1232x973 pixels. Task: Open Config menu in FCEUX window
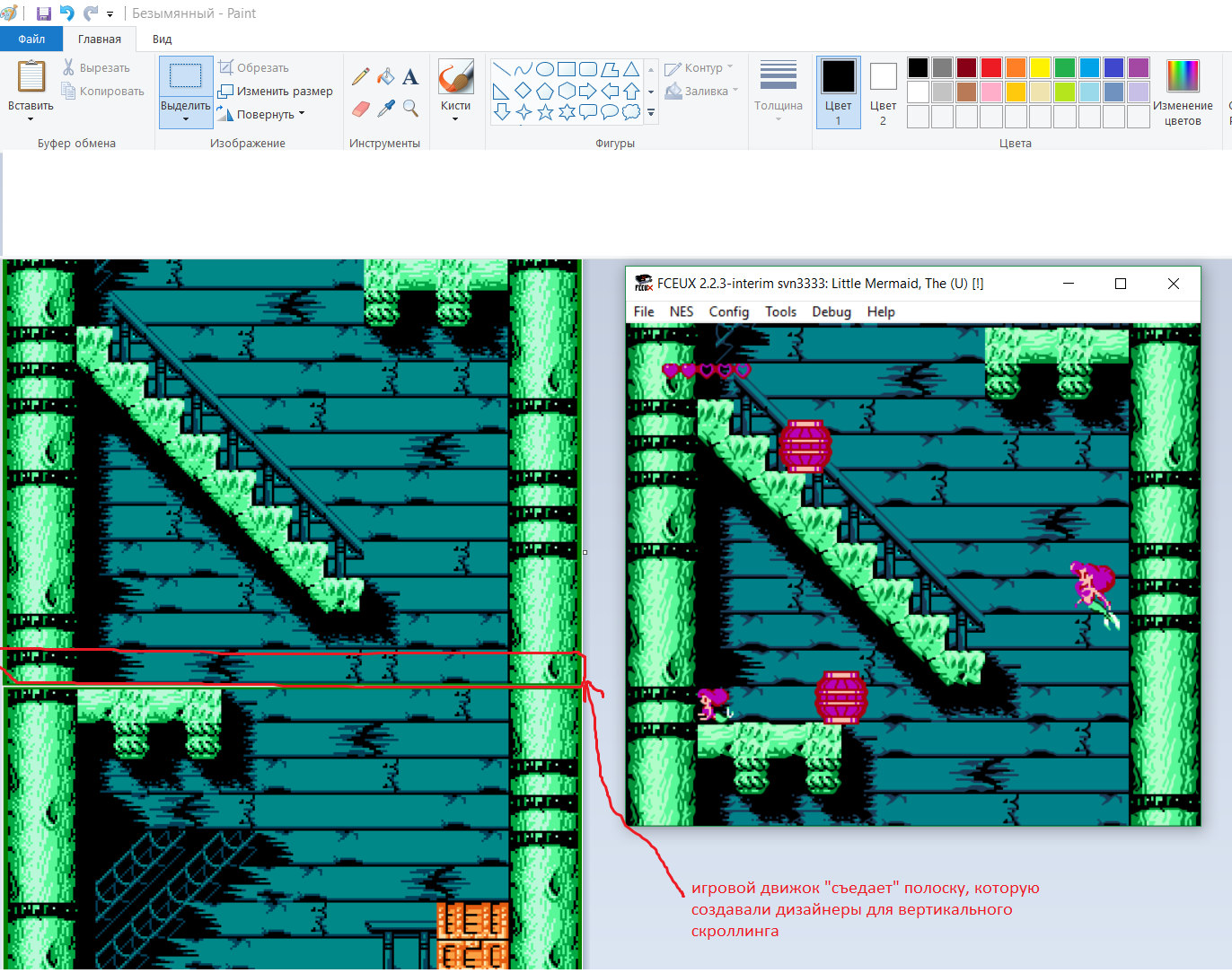click(x=729, y=311)
